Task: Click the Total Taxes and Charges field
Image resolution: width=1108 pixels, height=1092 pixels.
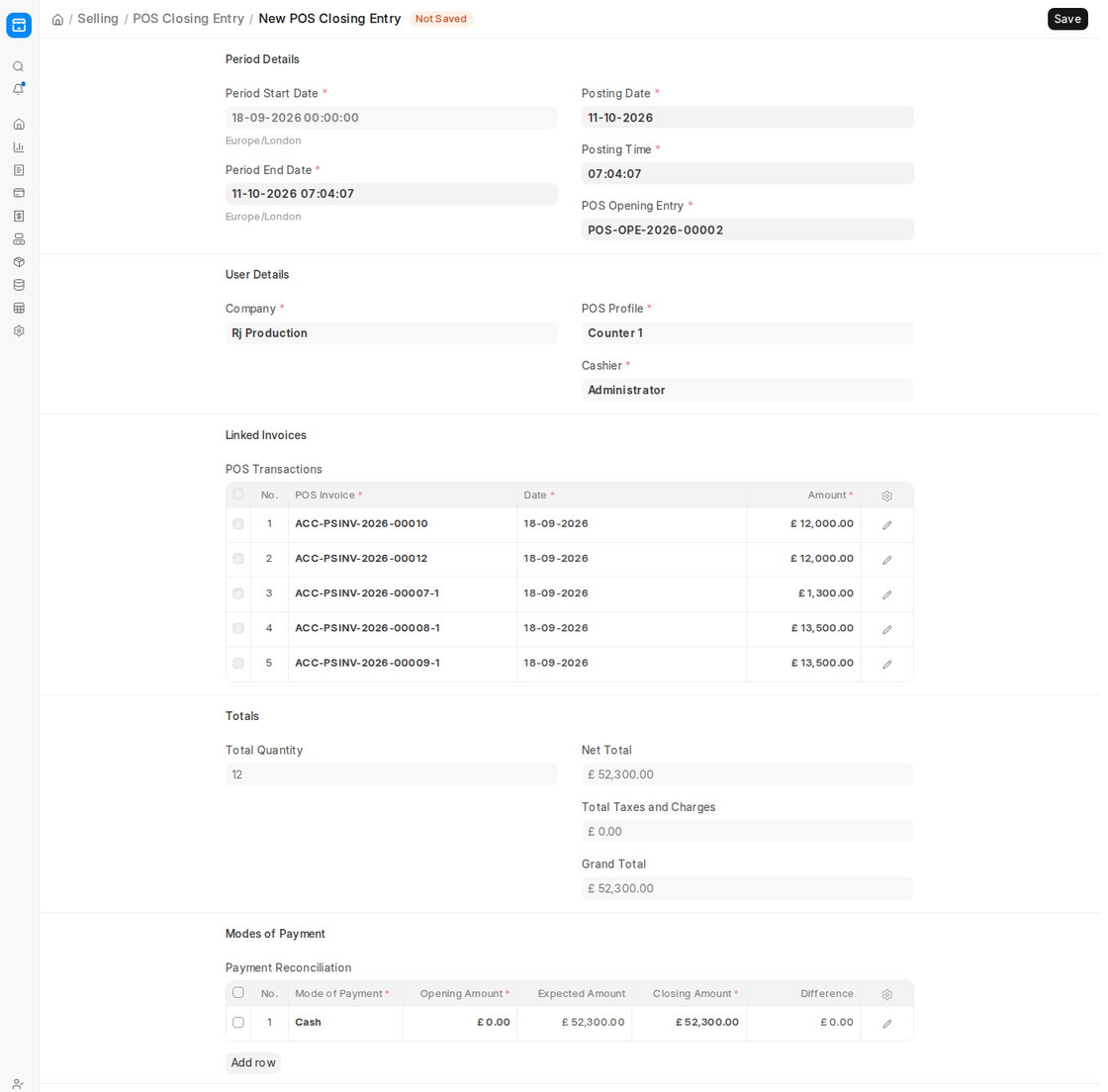Action: [747, 831]
